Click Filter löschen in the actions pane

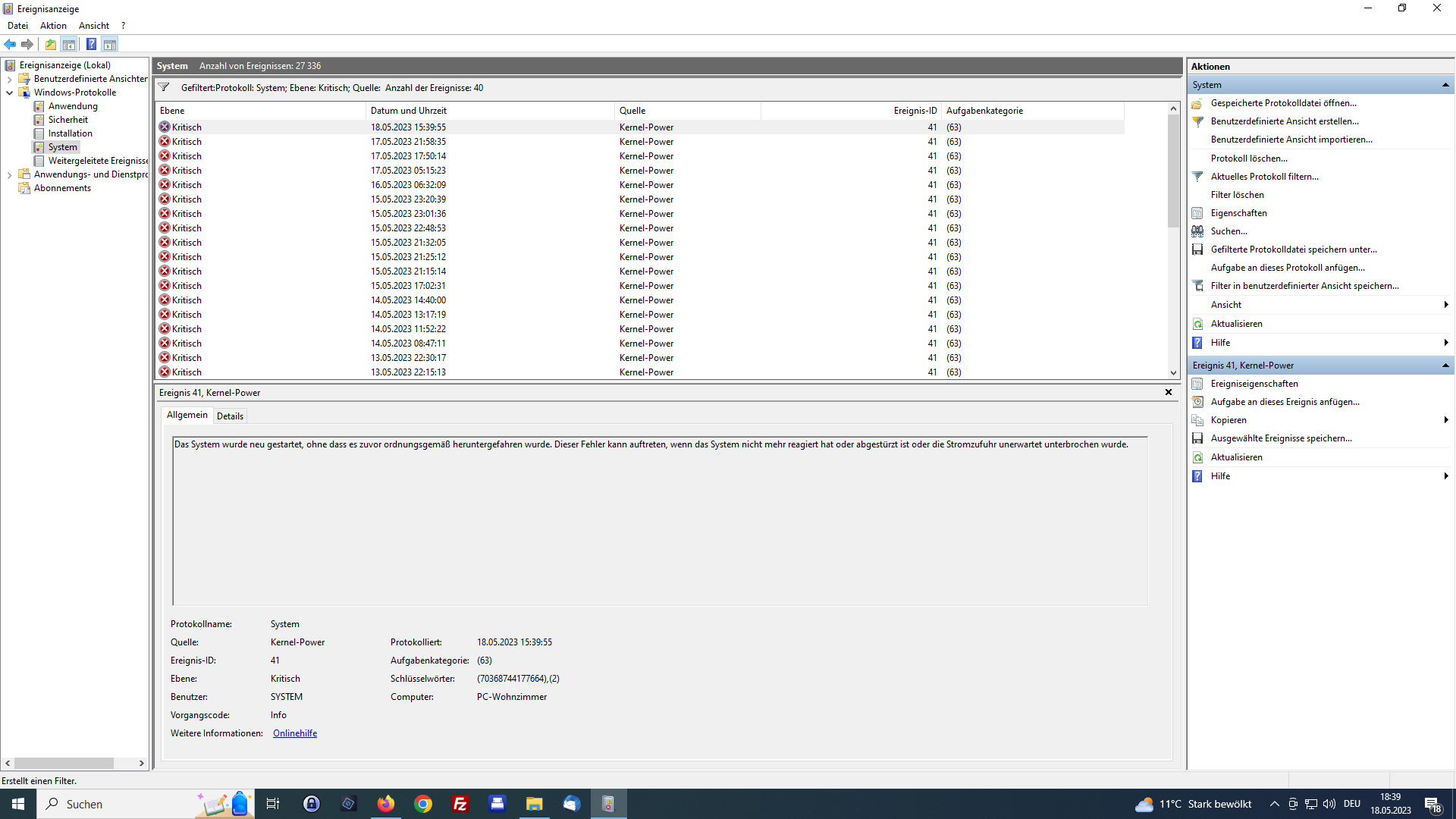[x=1237, y=195]
